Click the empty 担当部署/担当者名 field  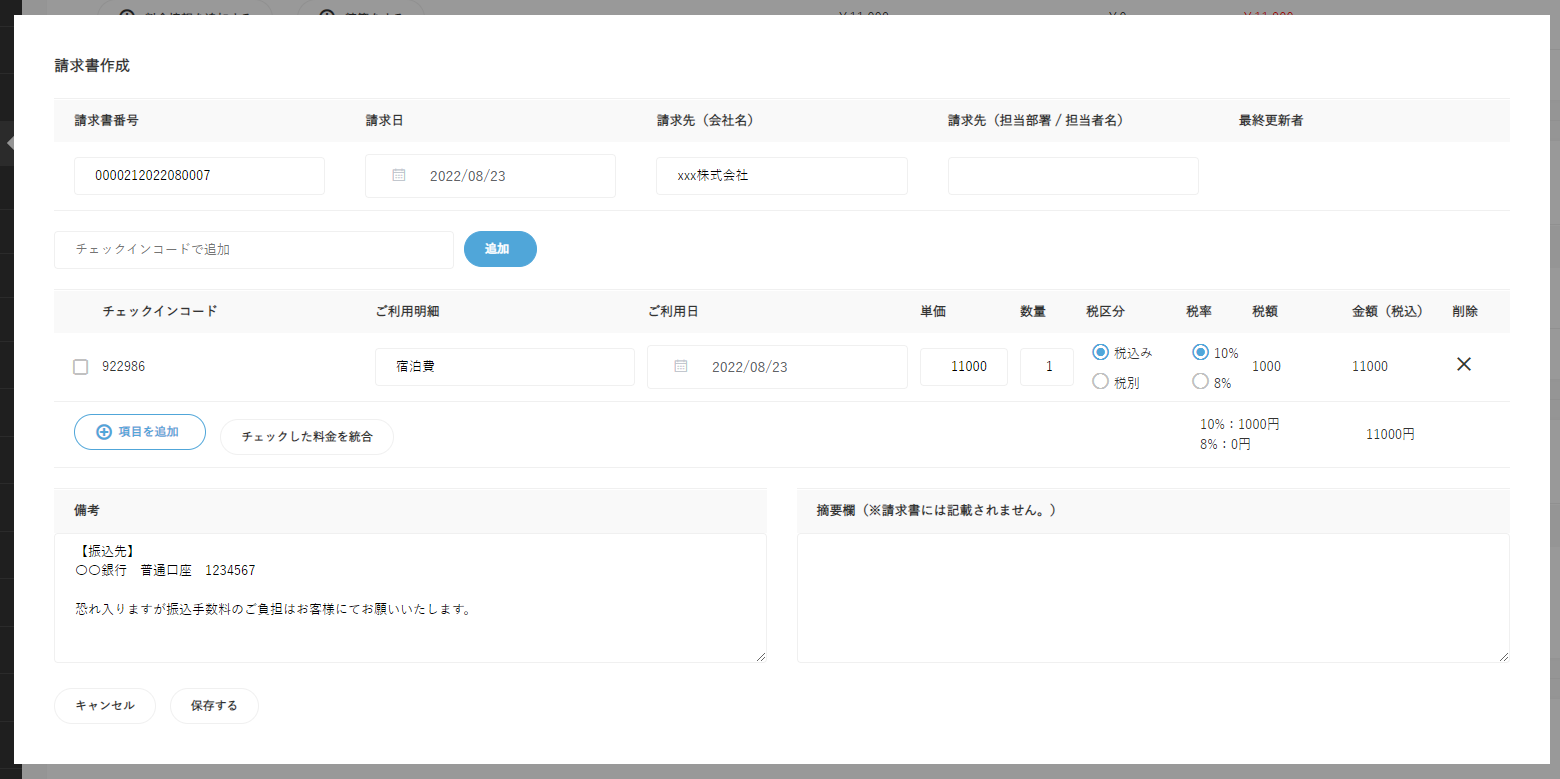pos(1072,176)
